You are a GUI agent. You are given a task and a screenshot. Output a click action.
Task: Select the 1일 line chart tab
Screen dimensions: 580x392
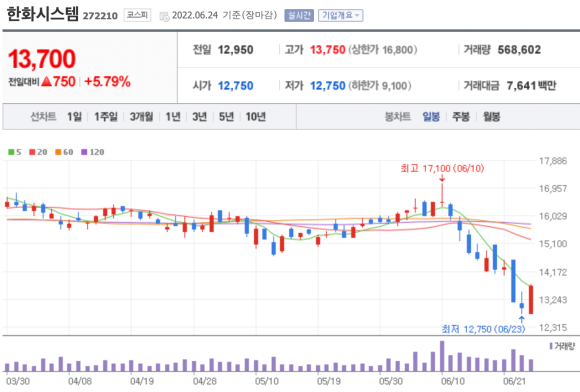(74, 117)
